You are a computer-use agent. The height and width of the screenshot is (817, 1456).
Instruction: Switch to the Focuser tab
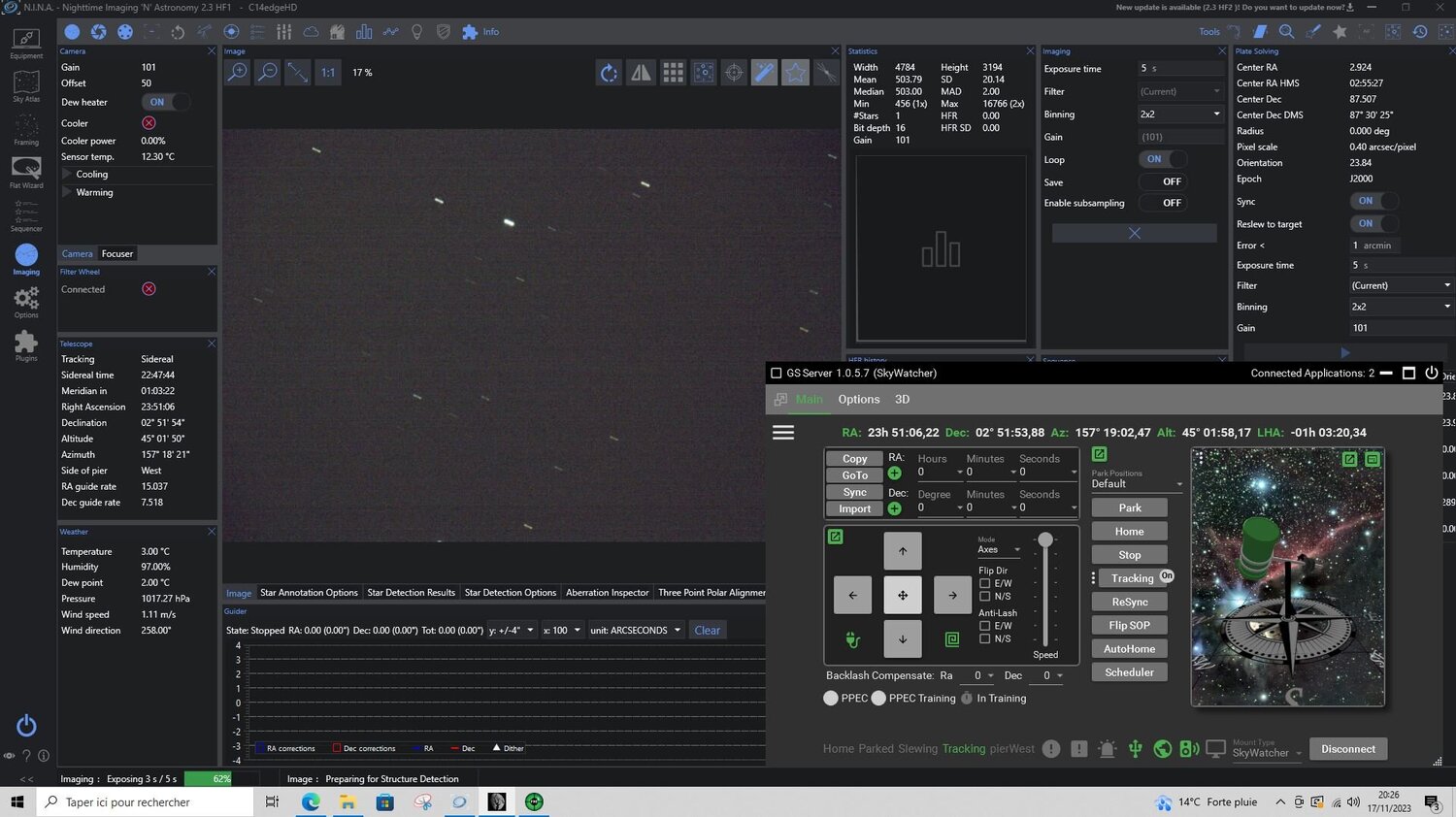pyautogui.click(x=117, y=254)
